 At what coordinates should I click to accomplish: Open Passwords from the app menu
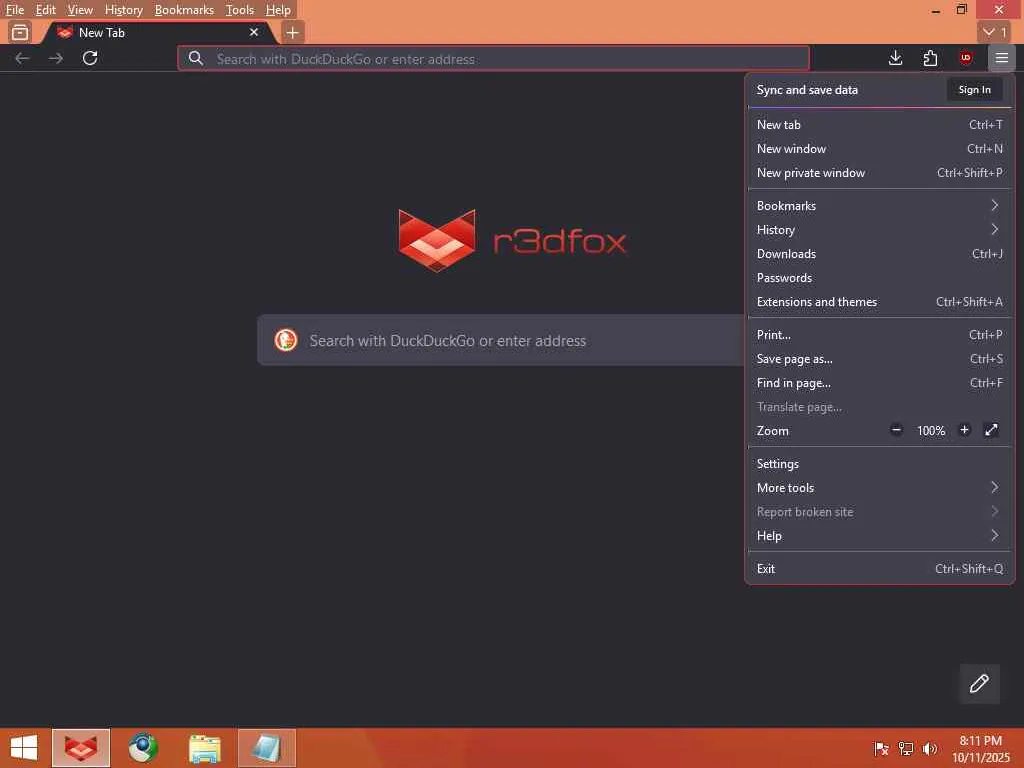[879, 278]
